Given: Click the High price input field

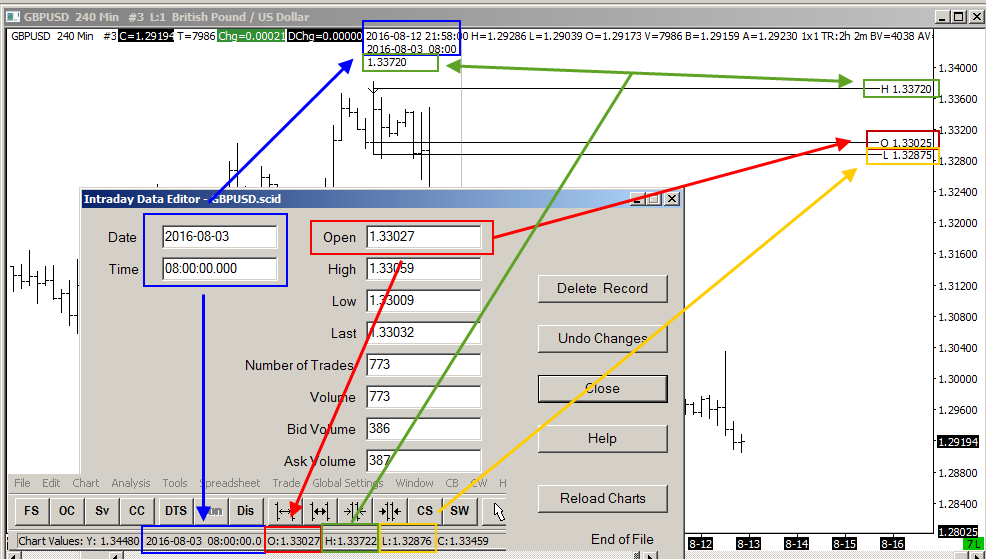Looking at the screenshot, I should (424, 268).
